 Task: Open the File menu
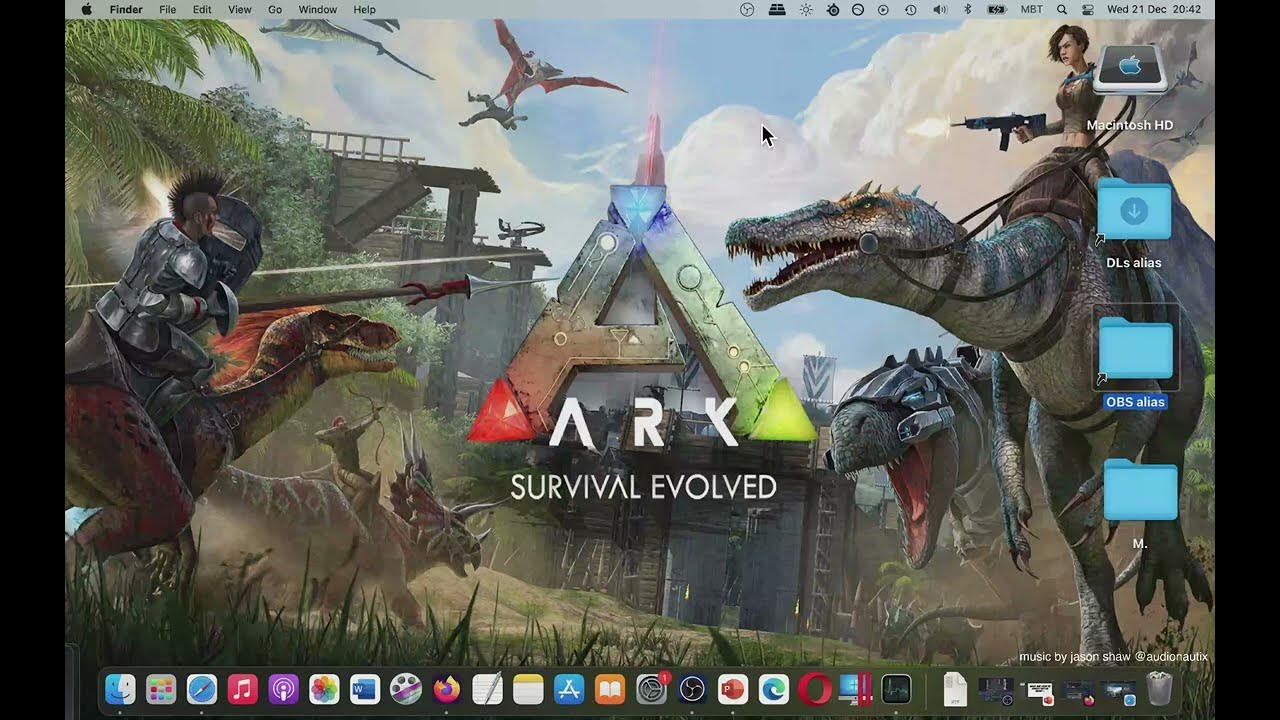tap(167, 9)
